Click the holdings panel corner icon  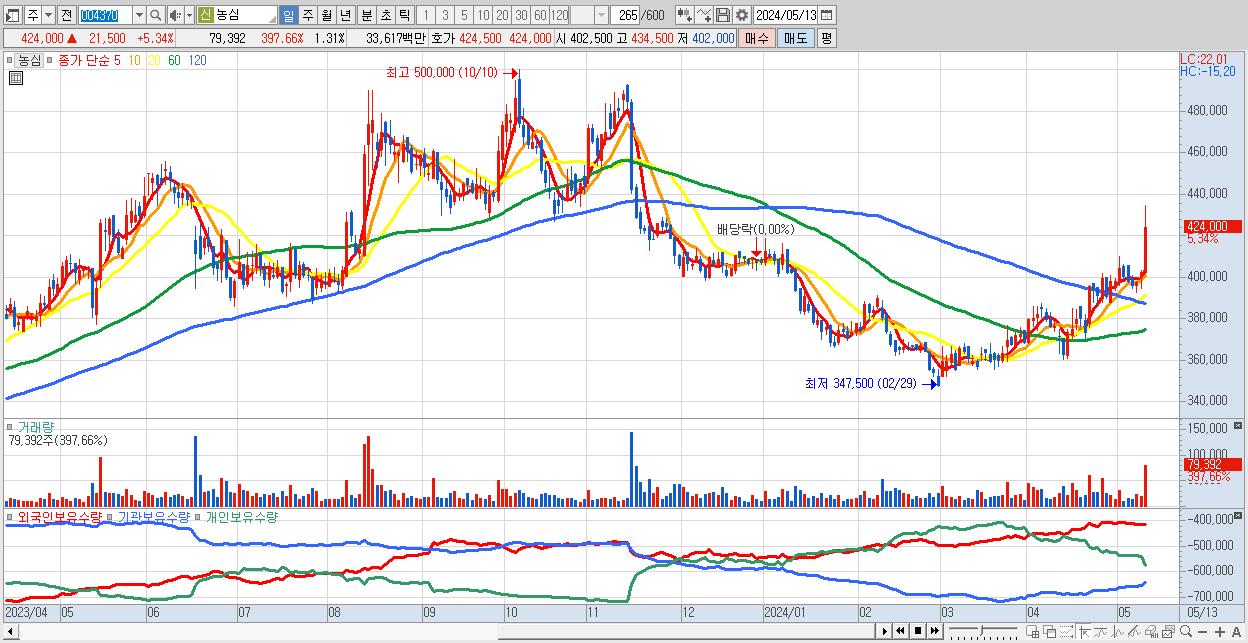tap(1239, 516)
